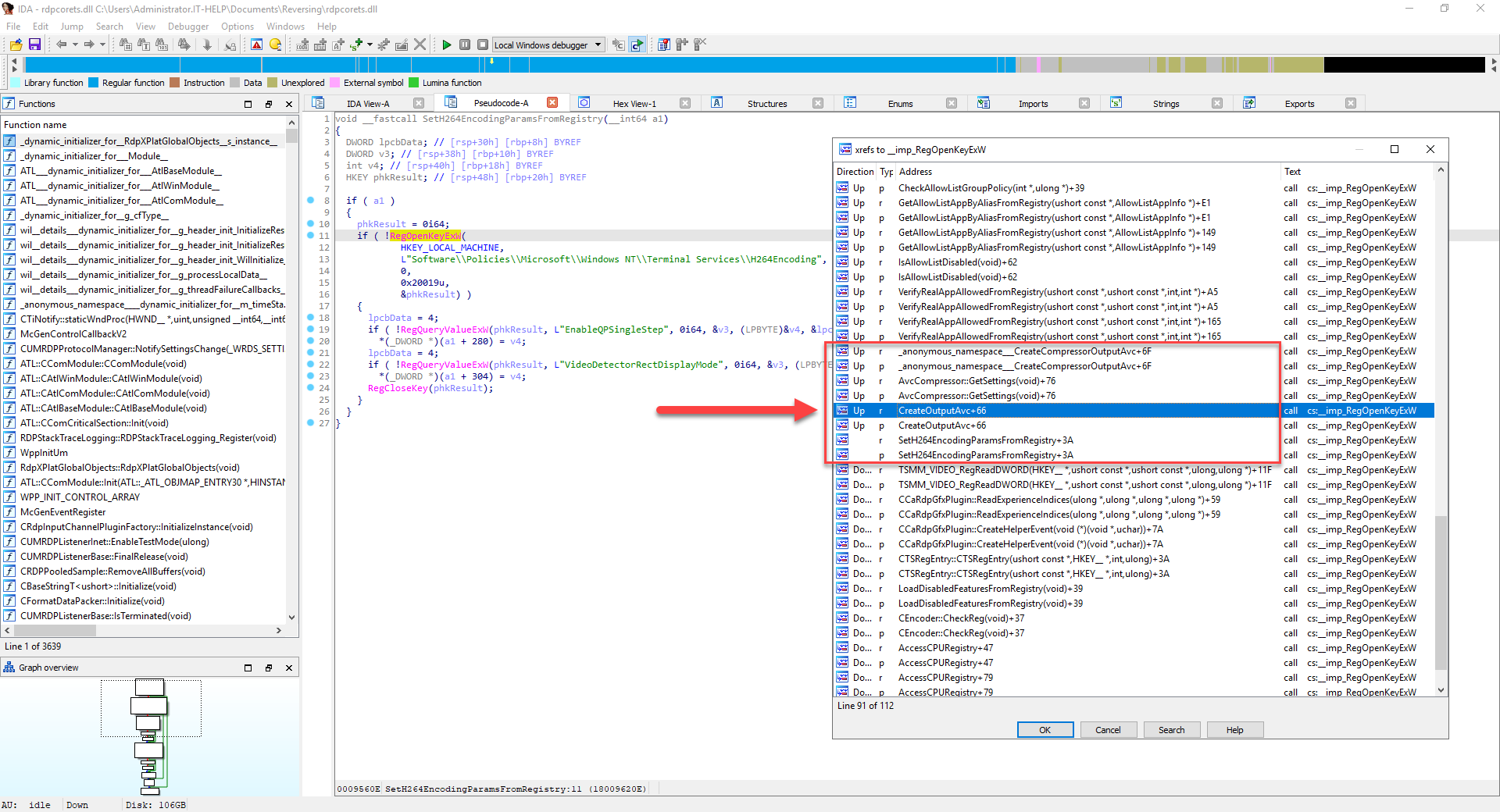Open the Debugger menu
Image resolution: width=1500 pixels, height=812 pixels.
(187, 26)
